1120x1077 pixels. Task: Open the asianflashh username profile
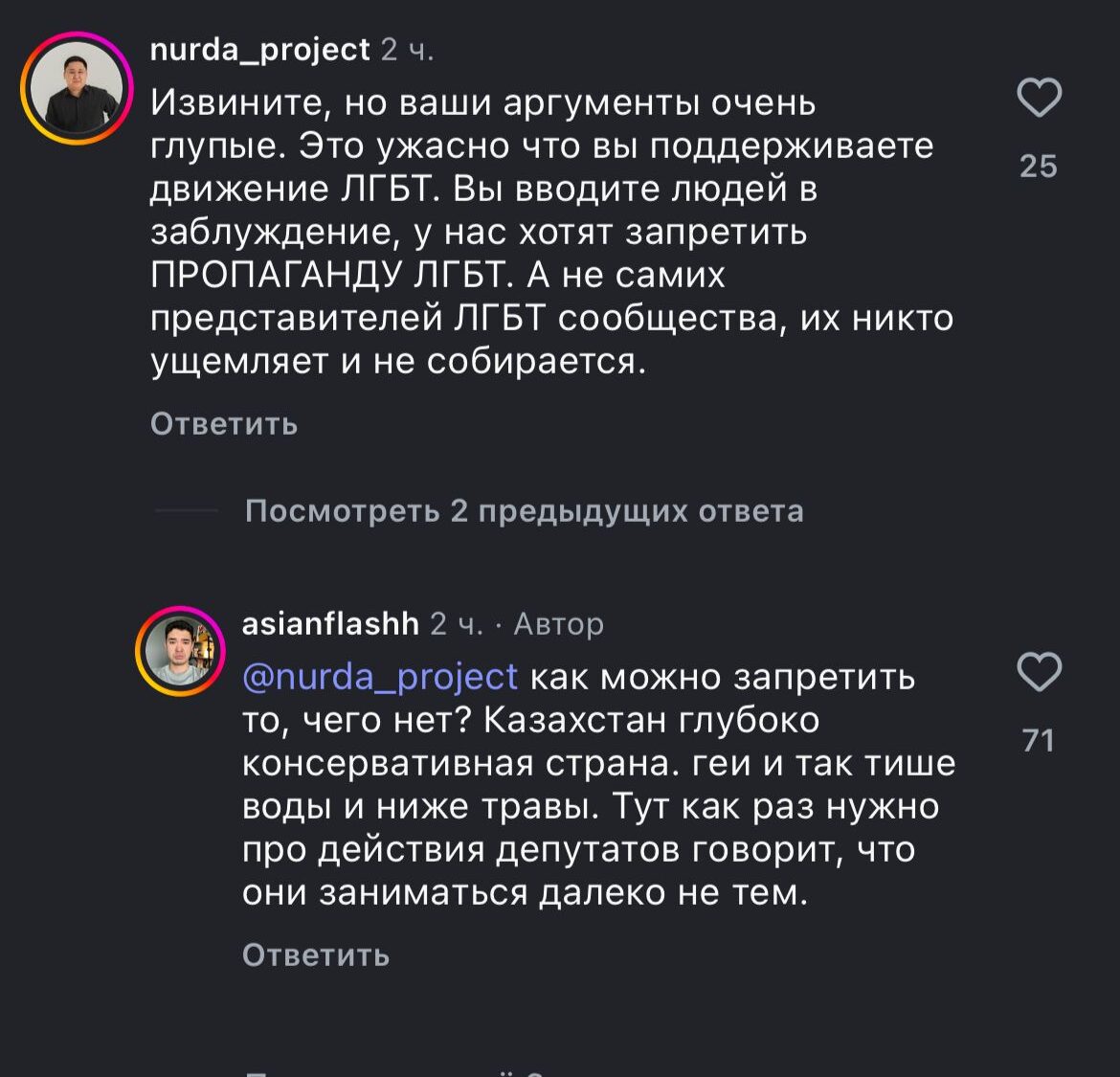[x=330, y=624]
